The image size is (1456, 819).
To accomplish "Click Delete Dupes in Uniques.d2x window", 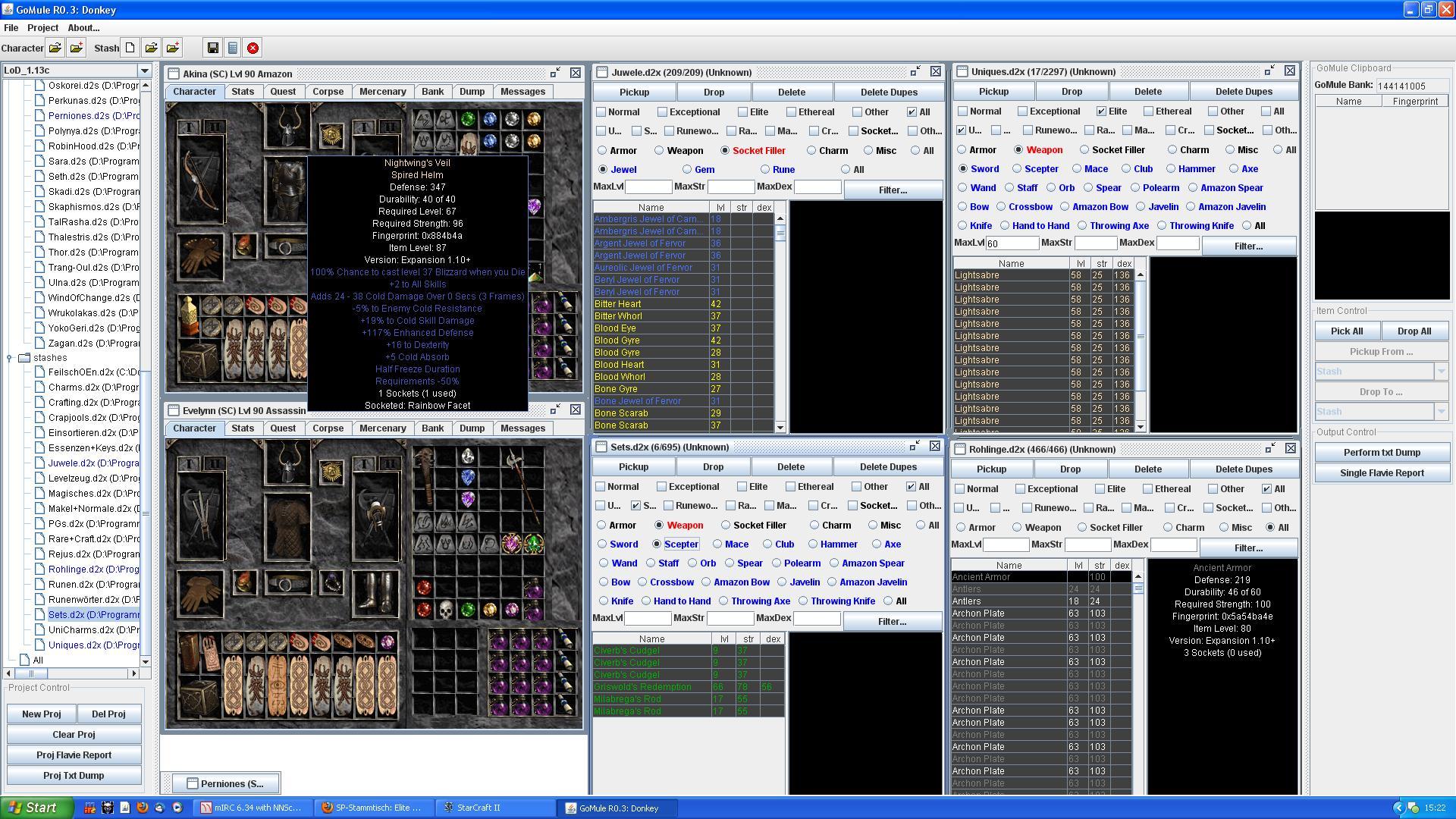I will [x=1244, y=91].
